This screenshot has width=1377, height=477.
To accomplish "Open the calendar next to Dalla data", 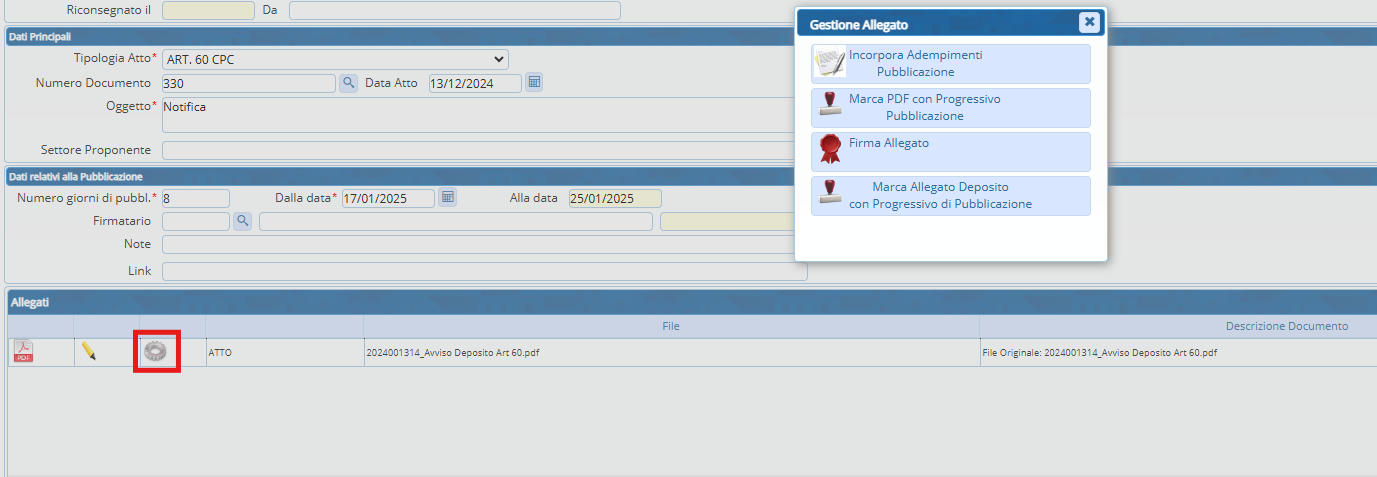I will pyautogui.click(x=448, y=197).
